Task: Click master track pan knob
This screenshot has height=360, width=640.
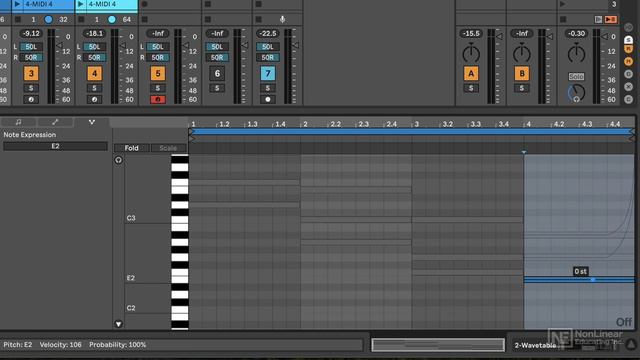Action: (576, 53)
